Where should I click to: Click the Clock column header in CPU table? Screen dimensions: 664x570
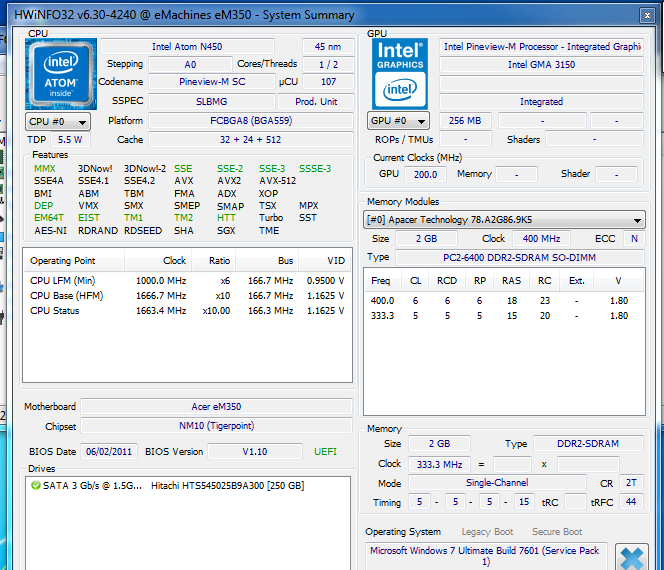click(158, 260)
